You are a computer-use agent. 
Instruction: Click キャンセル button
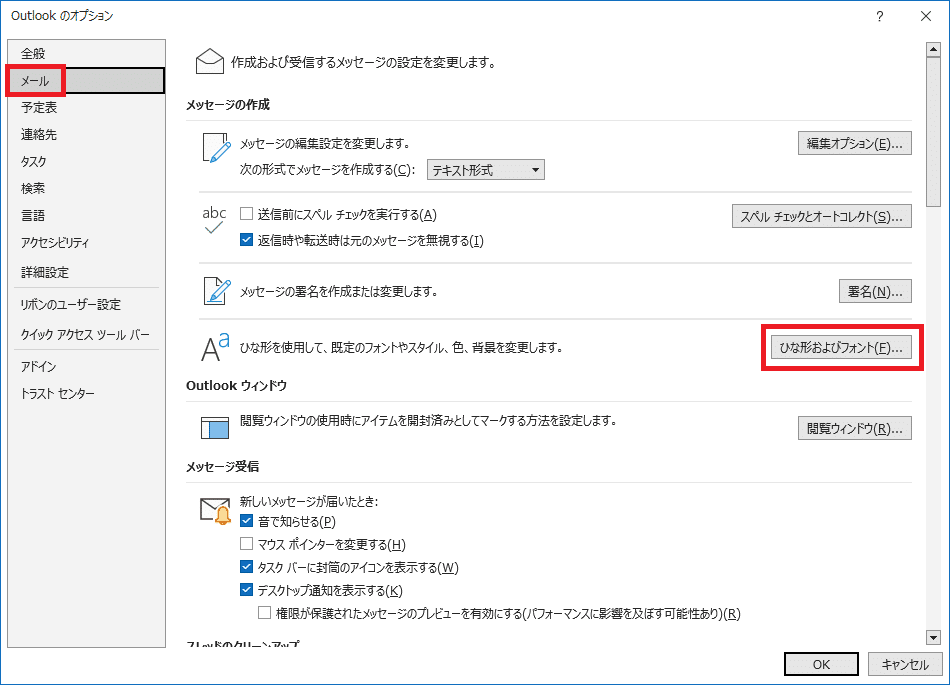tap(905, 664)
